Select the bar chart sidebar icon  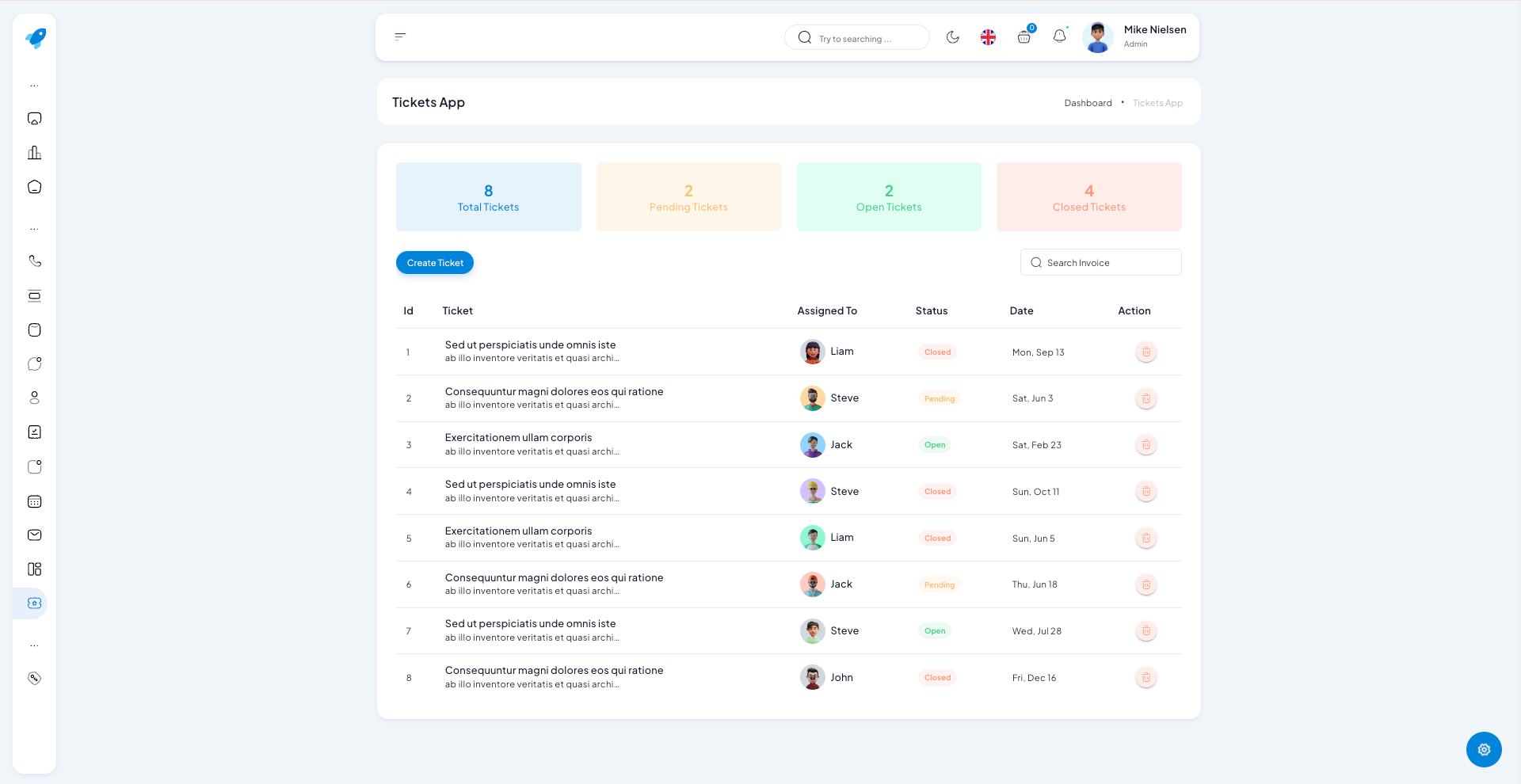pyautogui.click(x=34, y=152)
